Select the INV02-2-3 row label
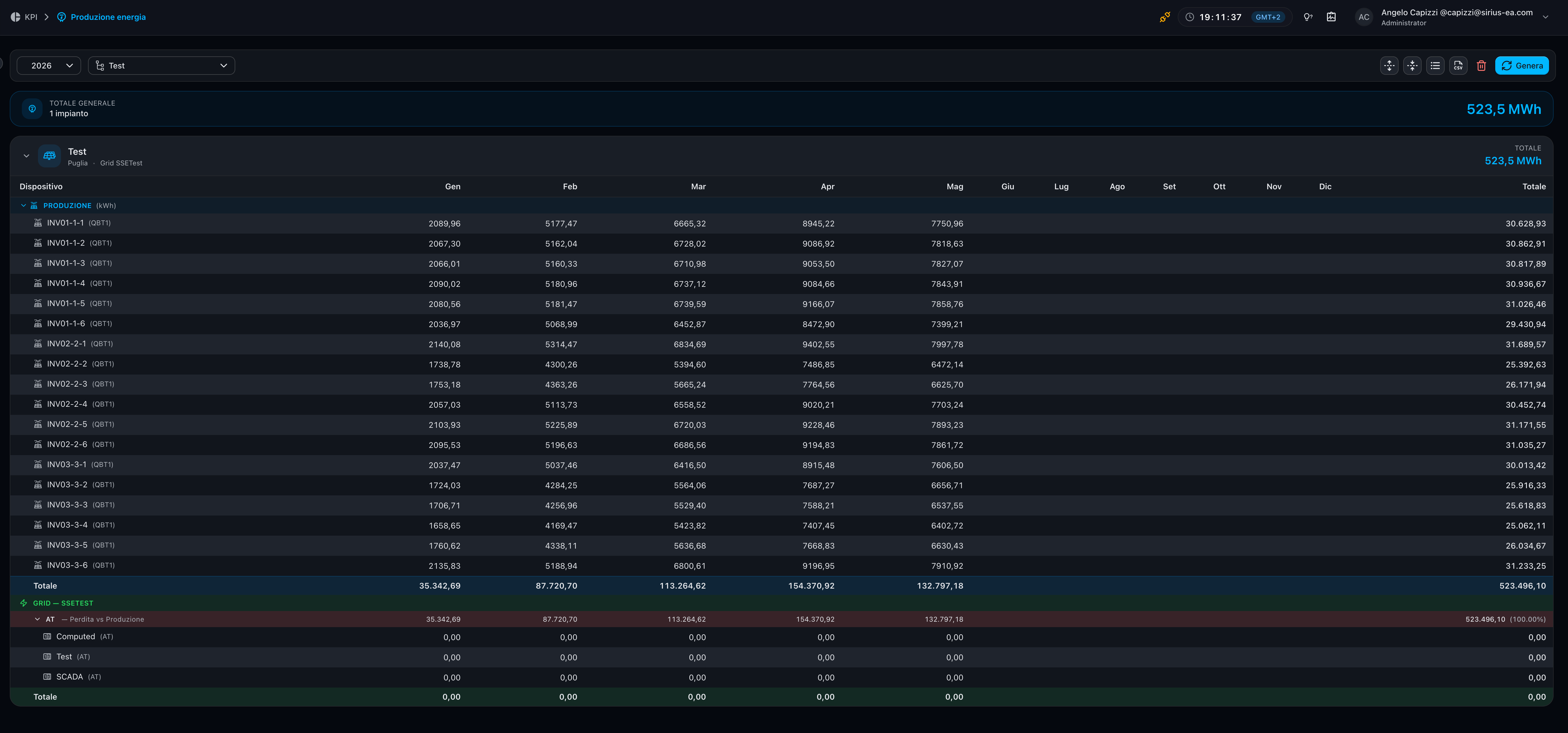 tap(67, 384)
